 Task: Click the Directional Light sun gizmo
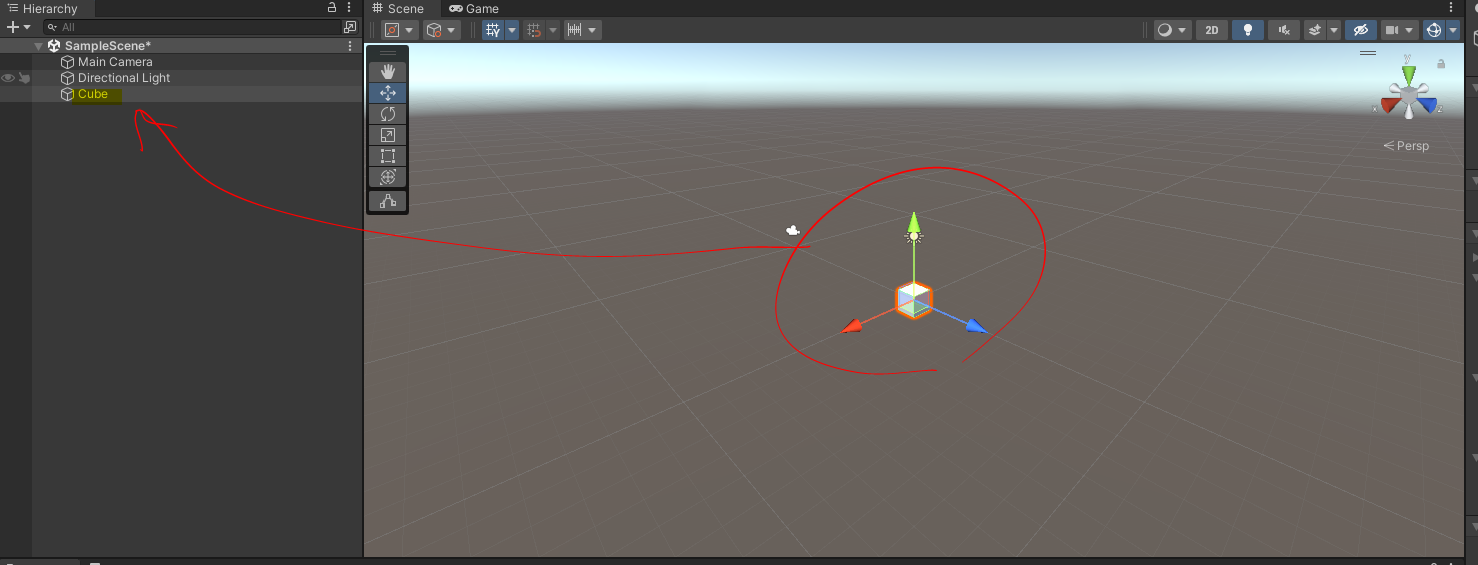pyautogui.click(x=913, y=237)
